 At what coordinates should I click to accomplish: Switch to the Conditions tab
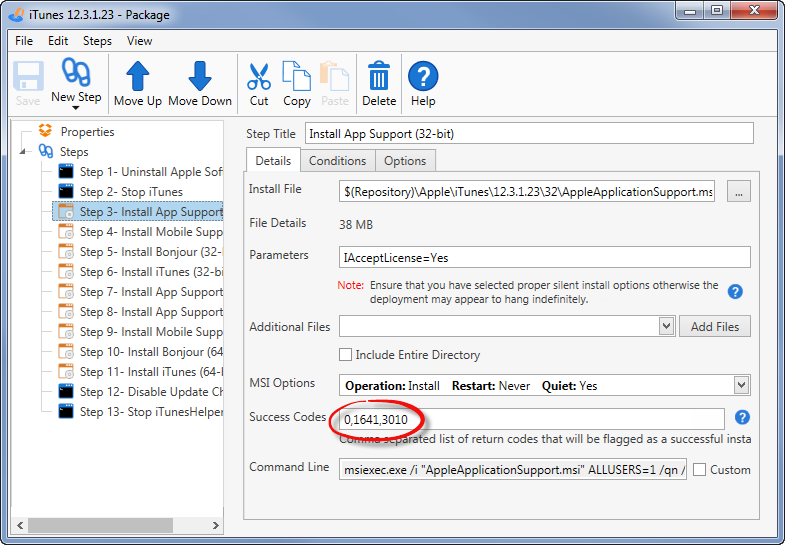[337, 161]
